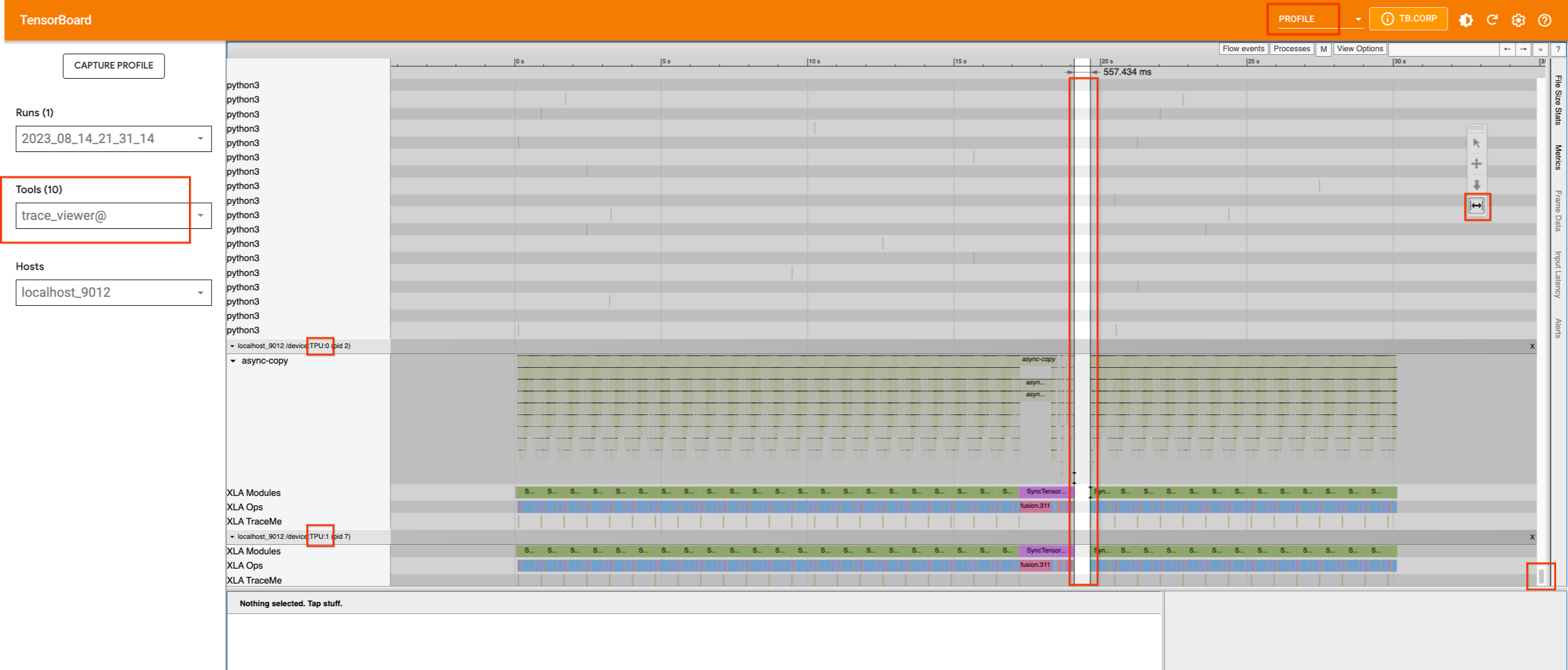Click the TB.CORP button
The width and height of the screenshot is (1568, 670).
tap(1408, 19)
